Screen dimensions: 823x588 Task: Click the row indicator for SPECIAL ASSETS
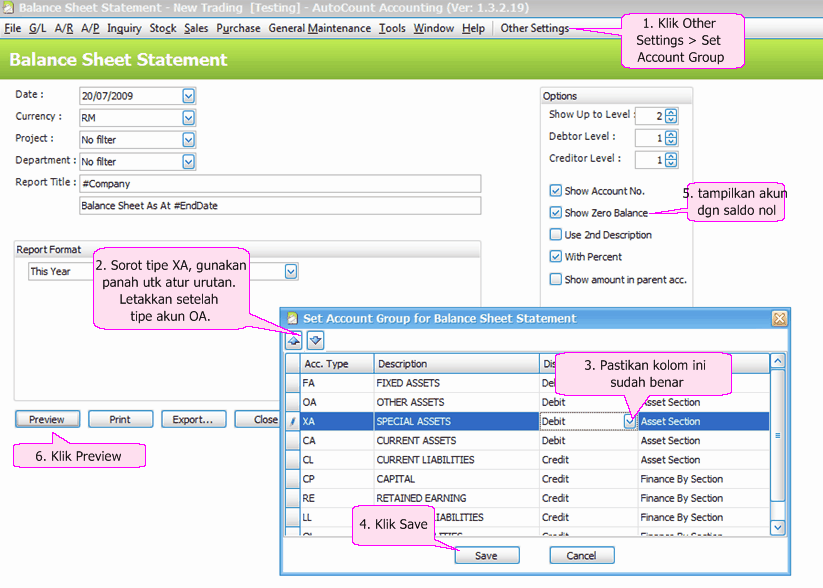pyautogui.click(x=292, y=422)
